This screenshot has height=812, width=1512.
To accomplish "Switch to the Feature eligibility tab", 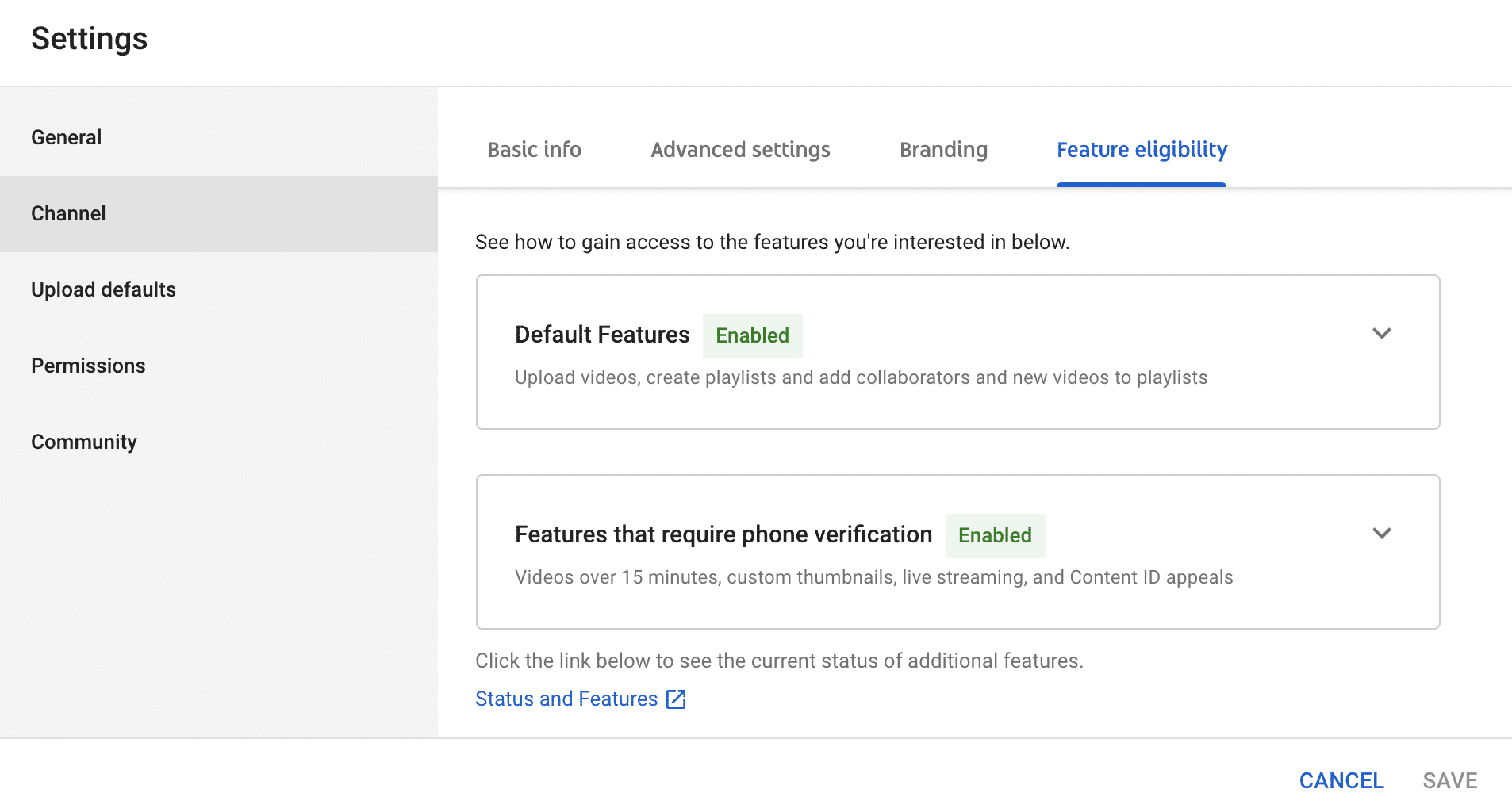I will [x=1142, y=149].
